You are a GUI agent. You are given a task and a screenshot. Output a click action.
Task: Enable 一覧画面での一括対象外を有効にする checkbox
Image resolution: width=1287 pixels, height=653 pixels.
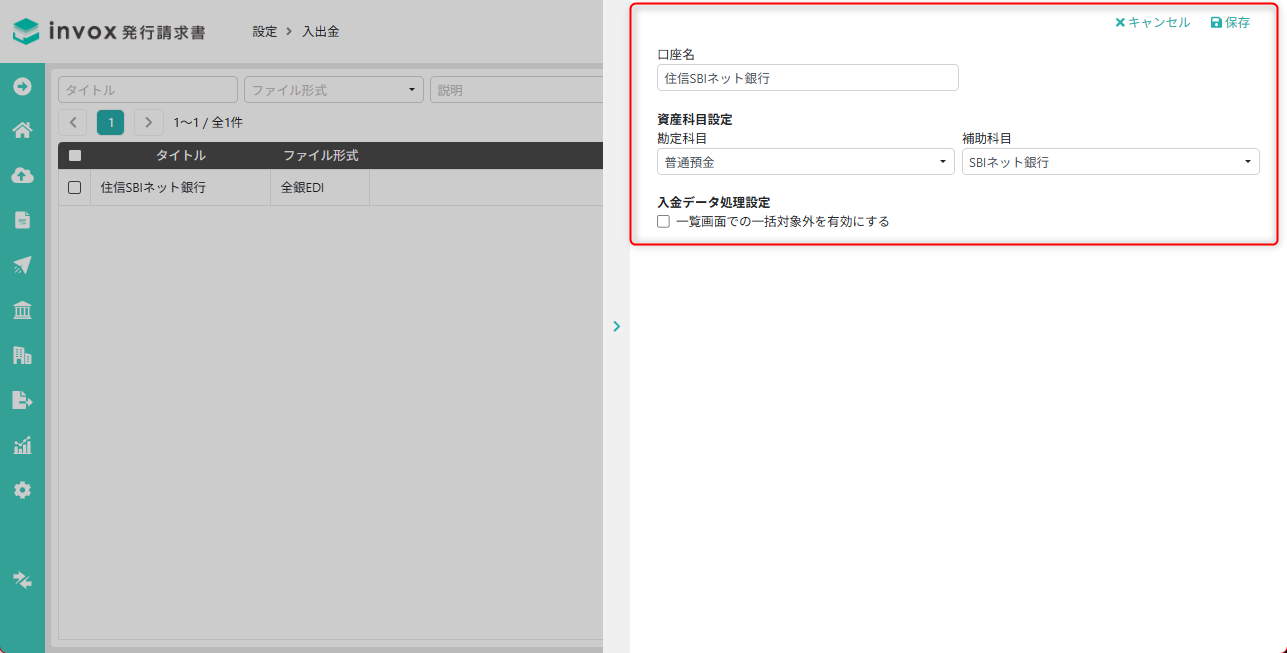pyautogui.click(x=663, y=222)
